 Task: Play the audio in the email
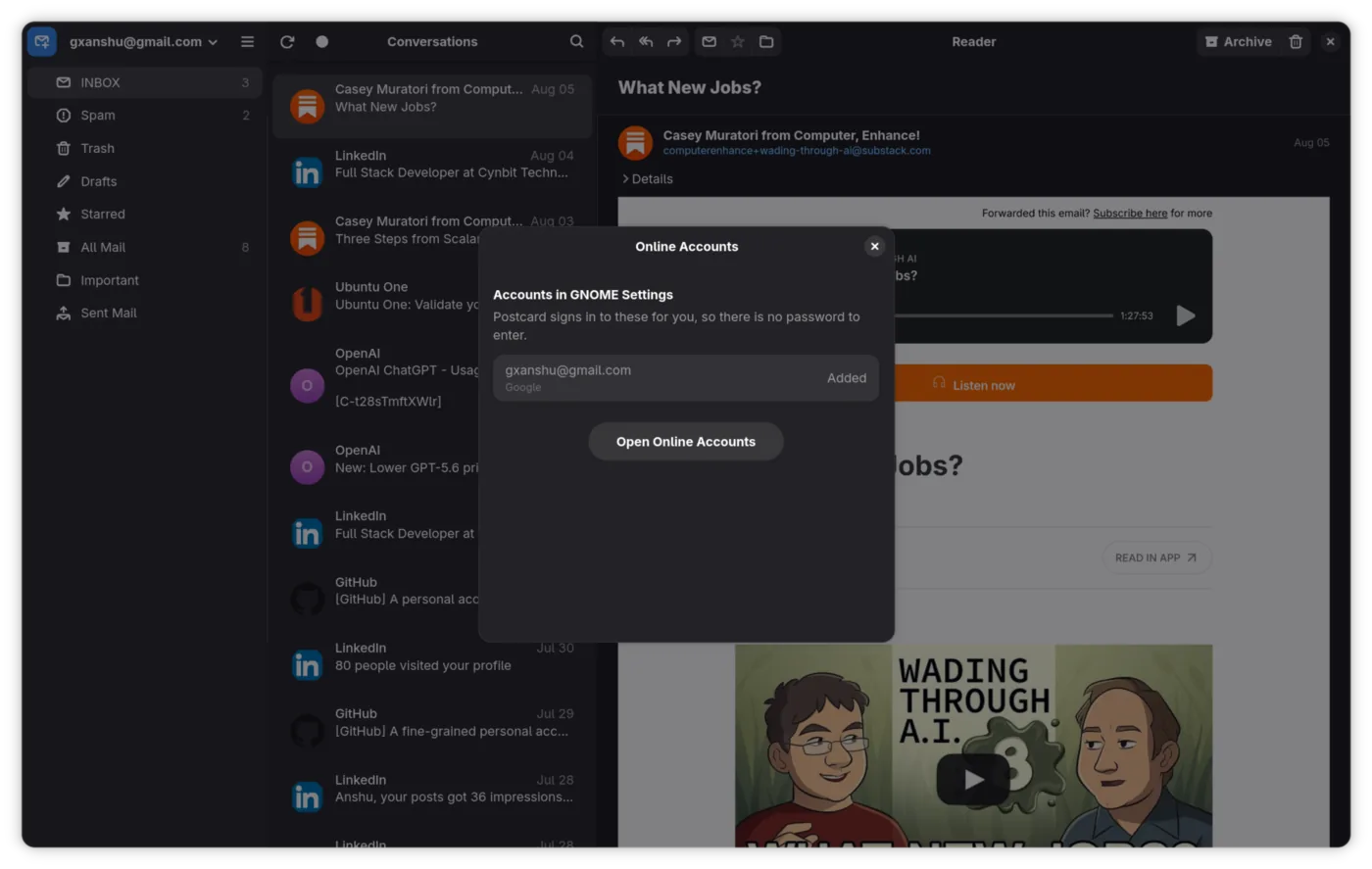(x=1186, y=315)
